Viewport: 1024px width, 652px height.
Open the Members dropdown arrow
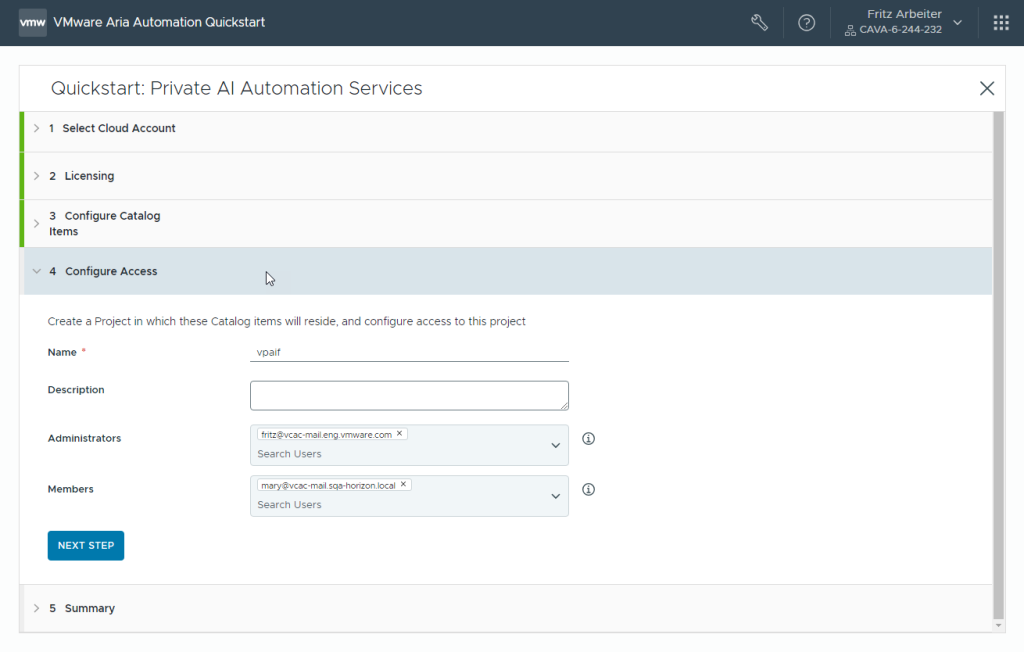tap(556, 496)
